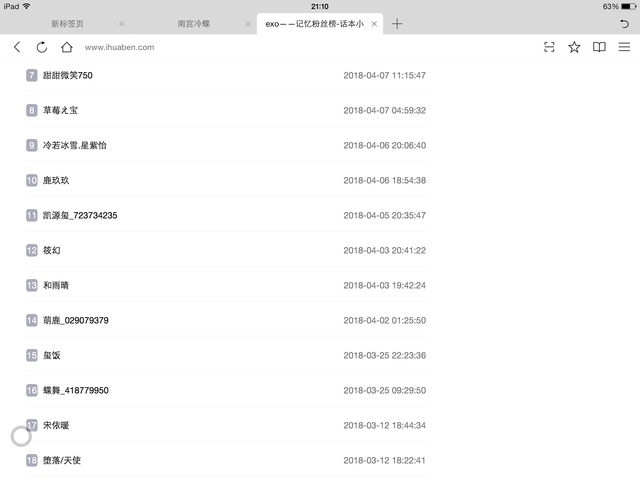The width and height of the screenshot is (640, 480).
Task: Select timestamp 2018-04-06 18:54:38
Action: [x=384, y=180]
